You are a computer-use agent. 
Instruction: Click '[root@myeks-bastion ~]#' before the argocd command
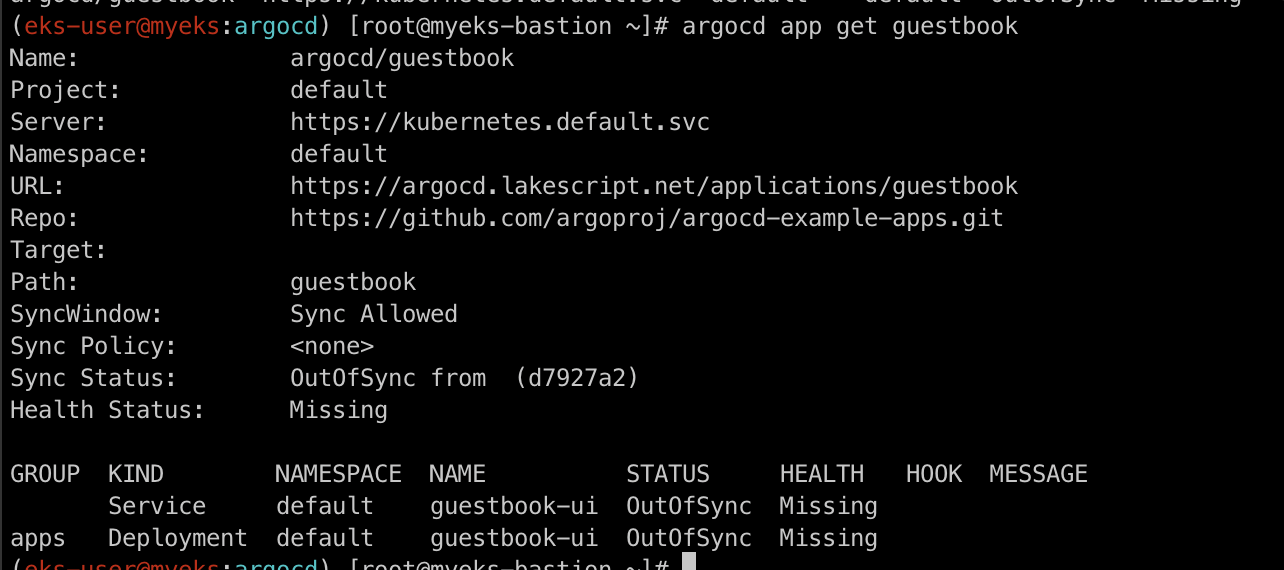point(508,27)
